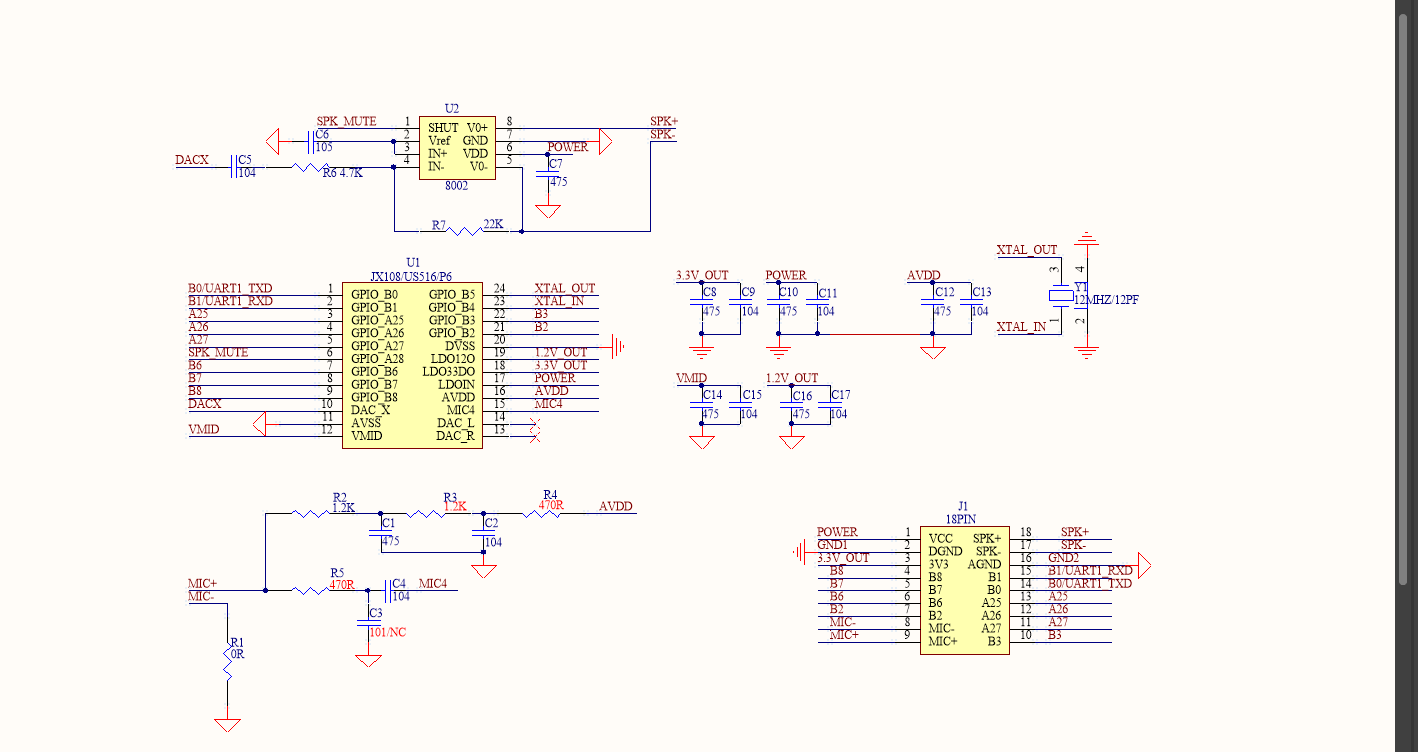Screen dimensions: 1418x752
Task: Click the red port arrow left of C6
Action: (x=272, y=141)
